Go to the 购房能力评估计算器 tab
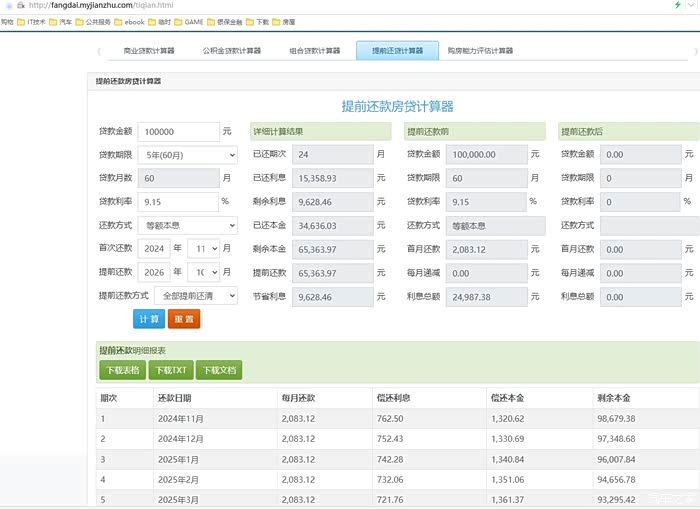This screenshot has width=700, height=509. 479,51
